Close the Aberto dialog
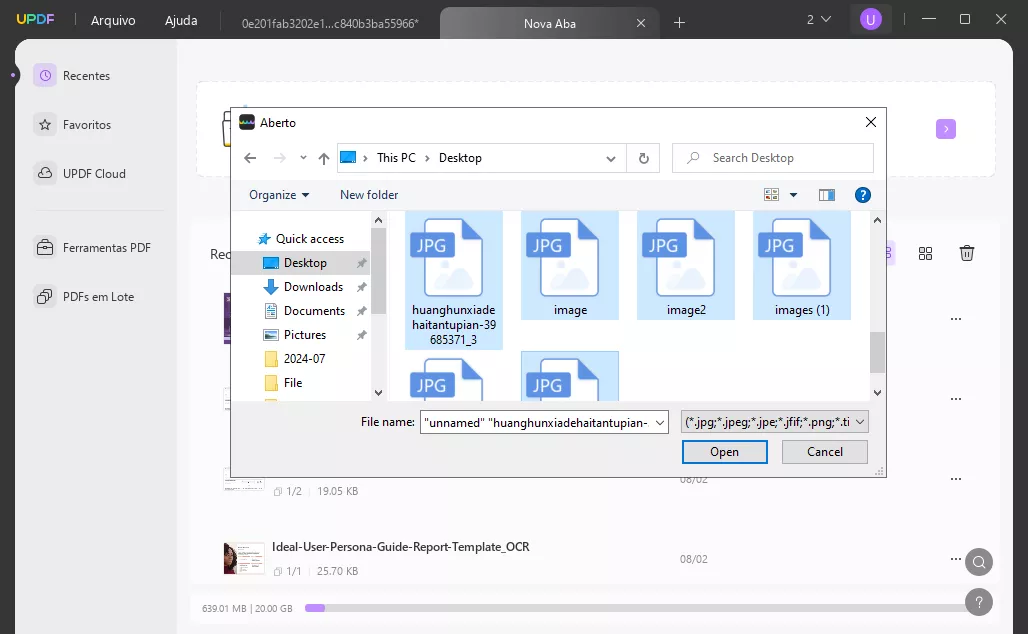 pyautogui.click(x=870, y=123)
